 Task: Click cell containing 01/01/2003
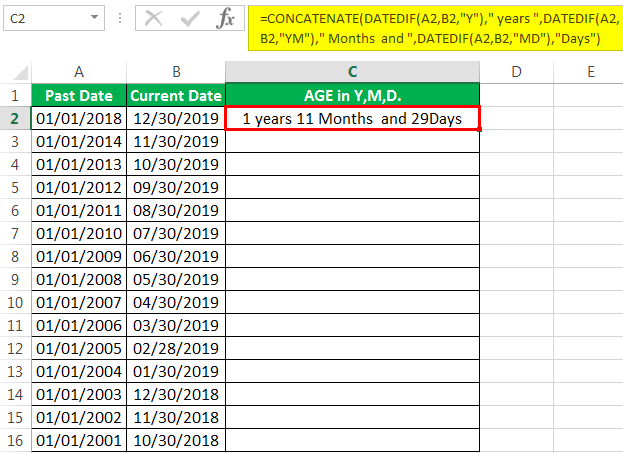coord(79,395)
